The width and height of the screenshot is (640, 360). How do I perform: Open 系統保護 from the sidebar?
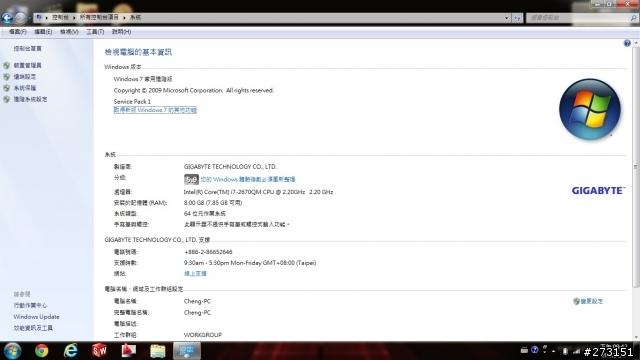(24, 88)
